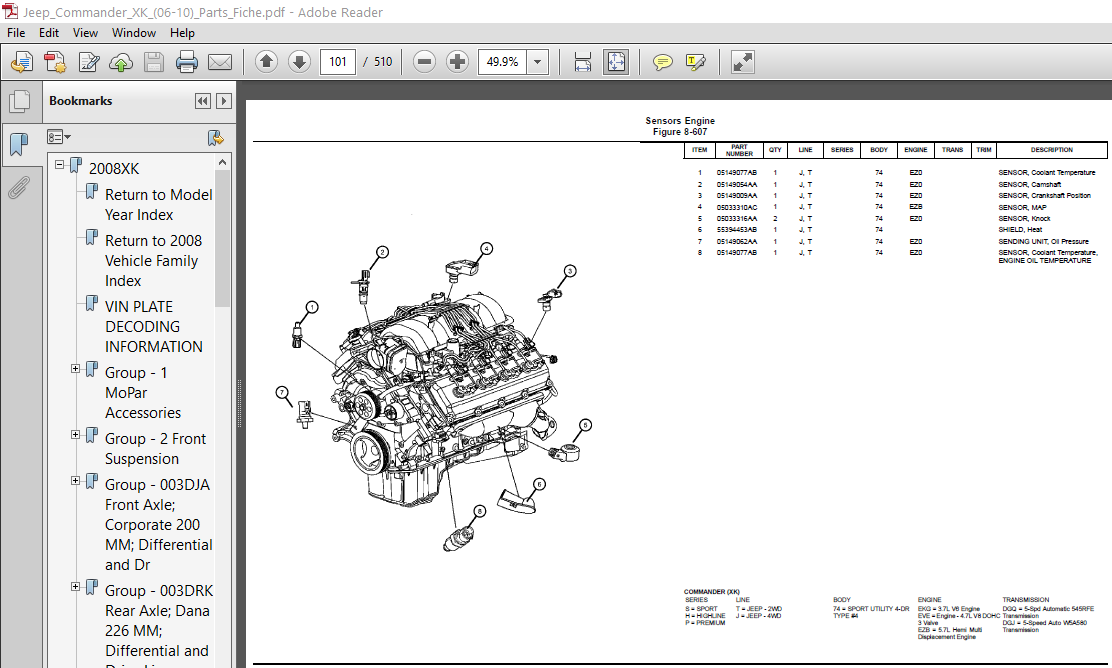Click the Bookmarks panel ribbon icon

point(19,145)
